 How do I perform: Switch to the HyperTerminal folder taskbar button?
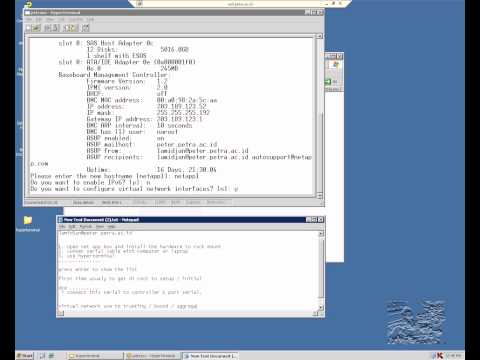(95, 356)
